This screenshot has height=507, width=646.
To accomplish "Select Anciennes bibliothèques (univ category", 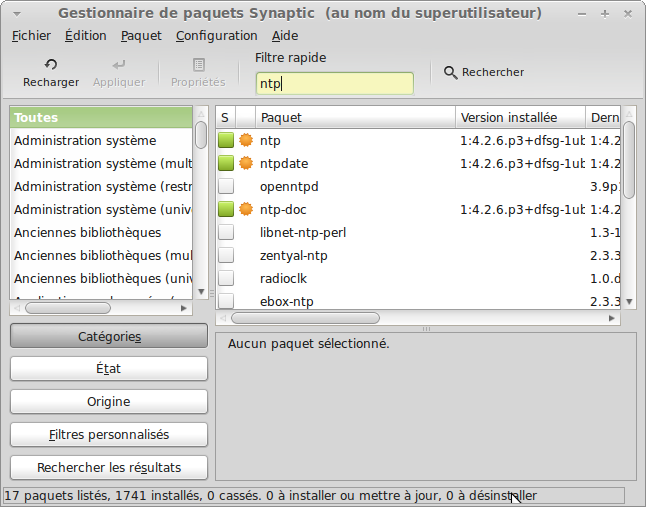I will tap(101, 279).
